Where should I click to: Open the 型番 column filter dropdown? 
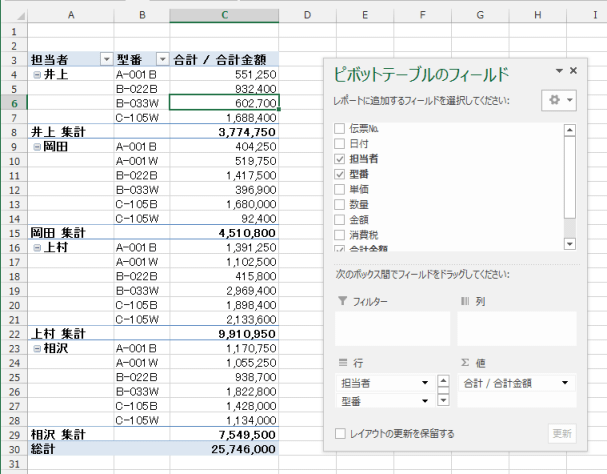(161, 60)
